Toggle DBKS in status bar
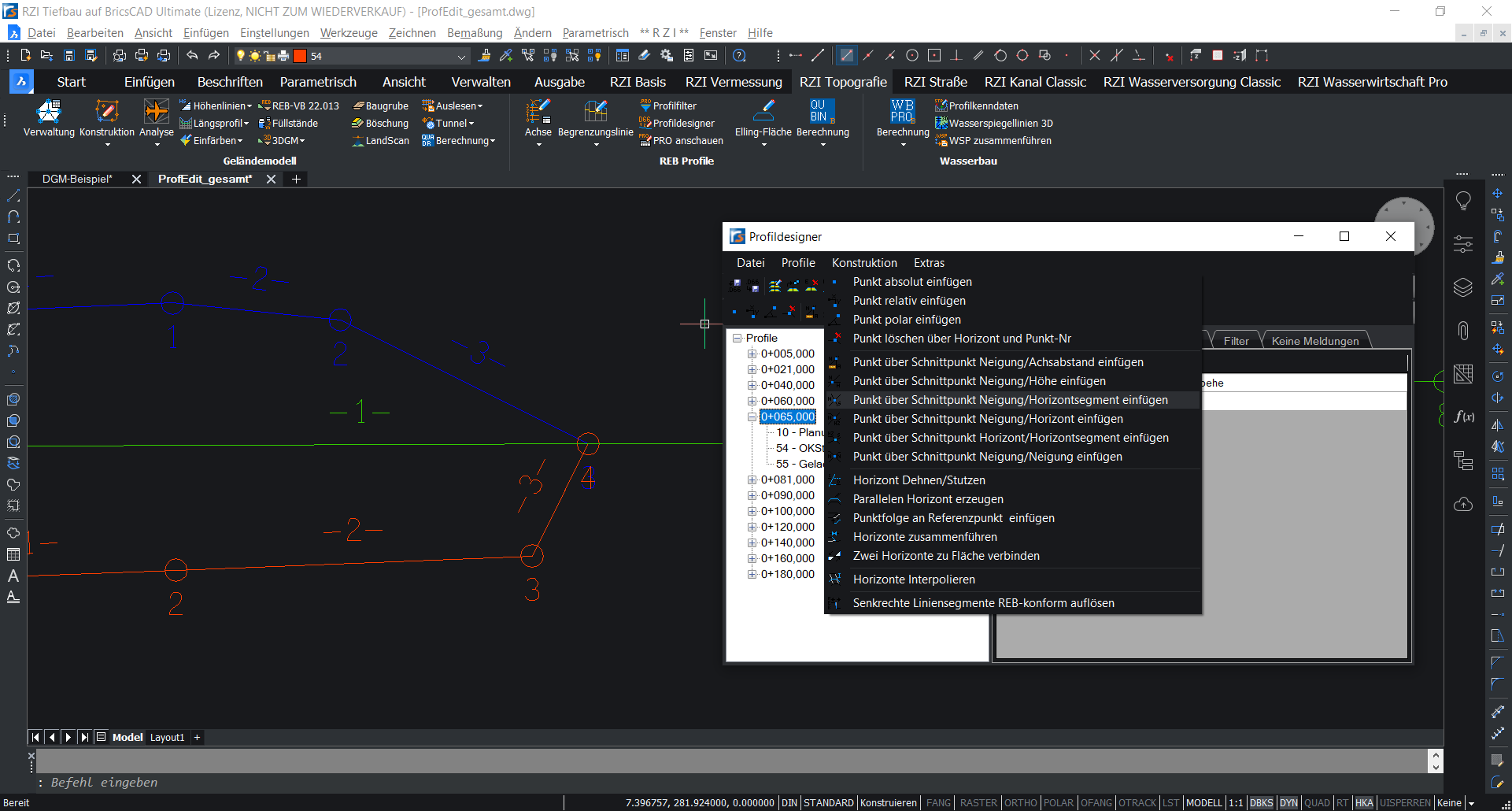The image size is (1512, 811). 1261,802
